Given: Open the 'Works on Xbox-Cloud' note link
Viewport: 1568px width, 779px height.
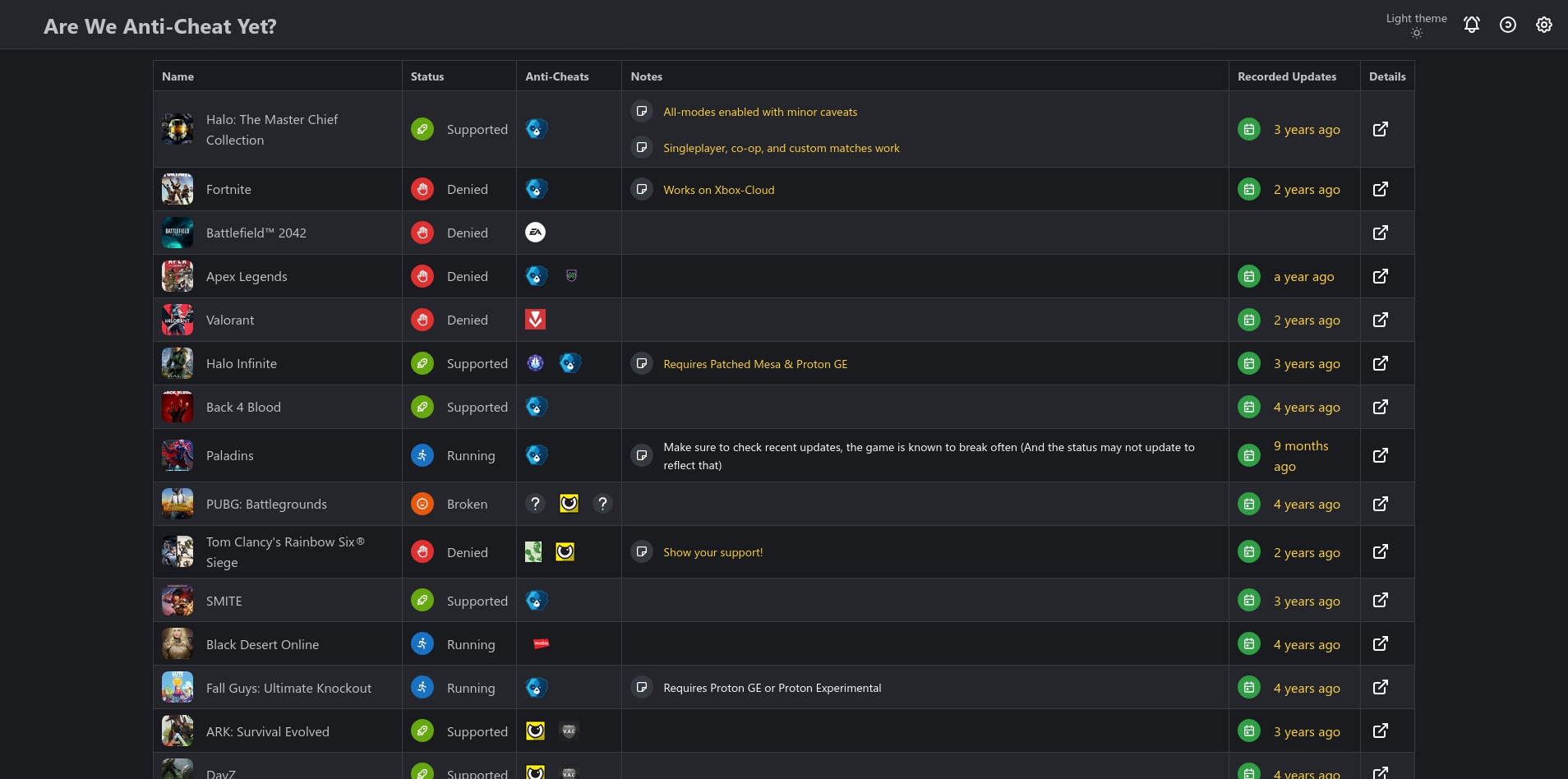Looking at the screenshot, I should click(x=719, y=190).
